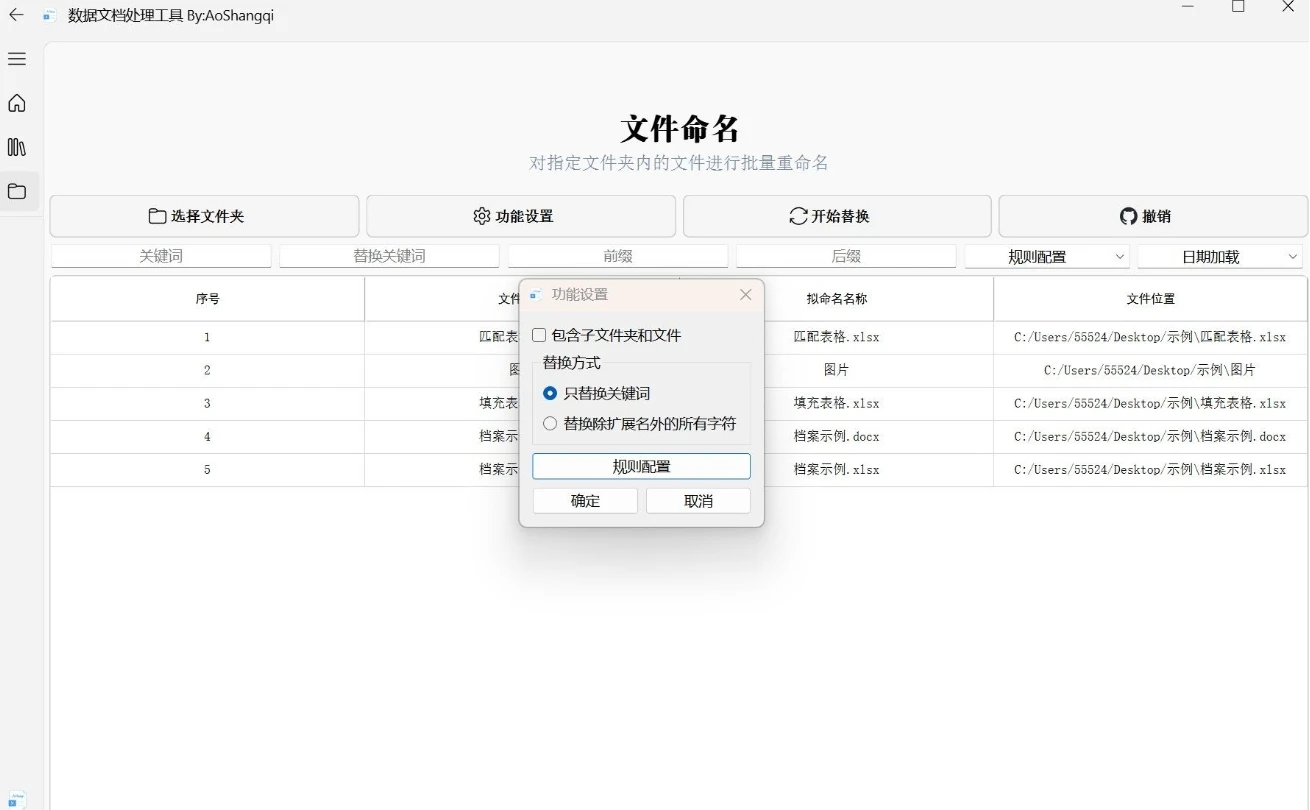Image resolution: width=1310 pixels, height=810 pixels.
Task: Go to the home icon in sidebar
Action: pyautogui.click(x=17, y=103)
